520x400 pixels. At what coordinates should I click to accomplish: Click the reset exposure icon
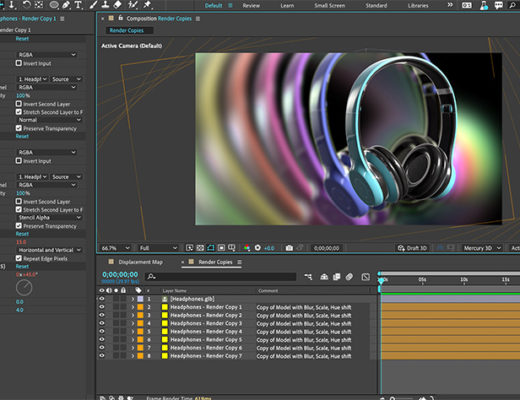click(x=257, y=248)
